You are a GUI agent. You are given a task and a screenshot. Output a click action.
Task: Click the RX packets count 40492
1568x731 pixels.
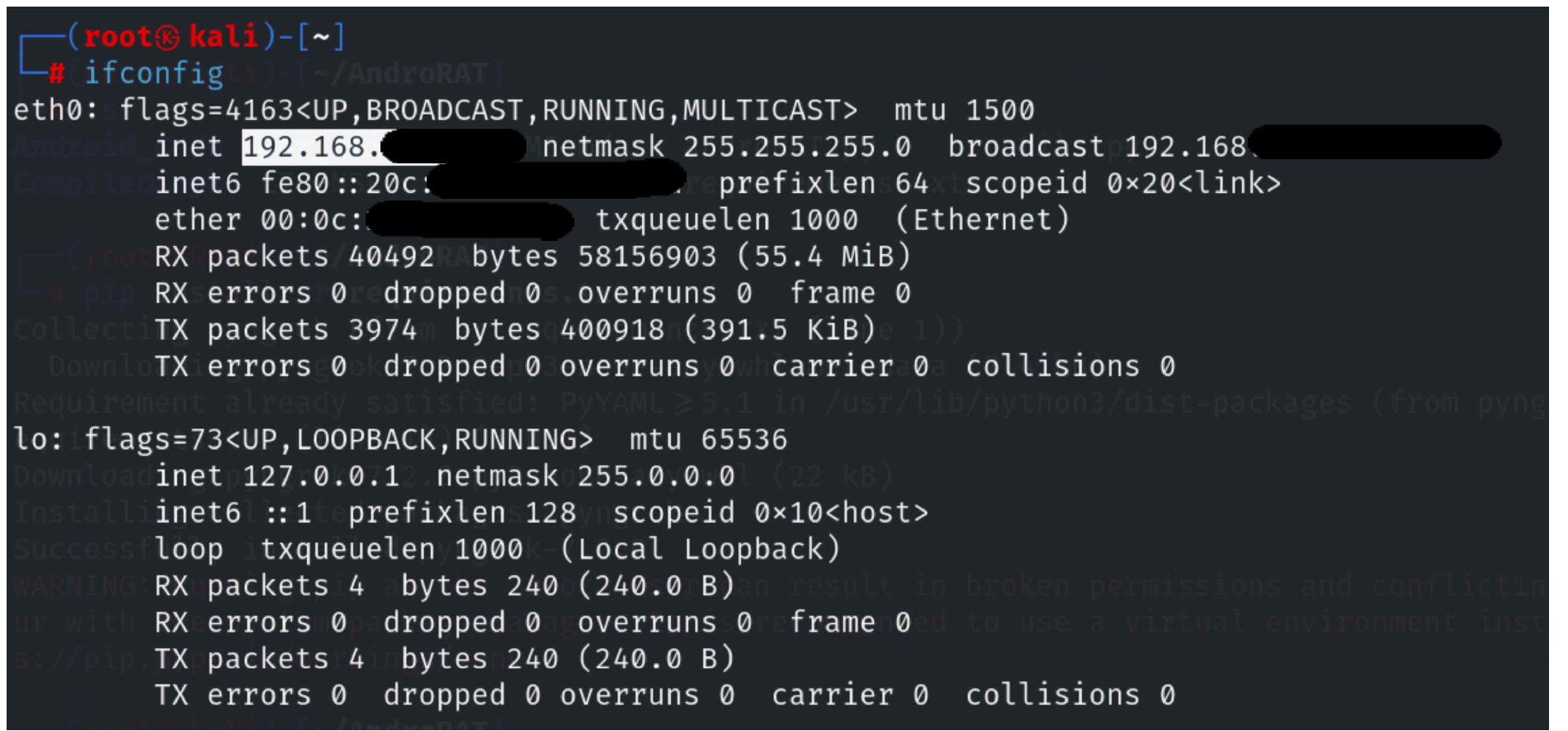coord(391,257)
